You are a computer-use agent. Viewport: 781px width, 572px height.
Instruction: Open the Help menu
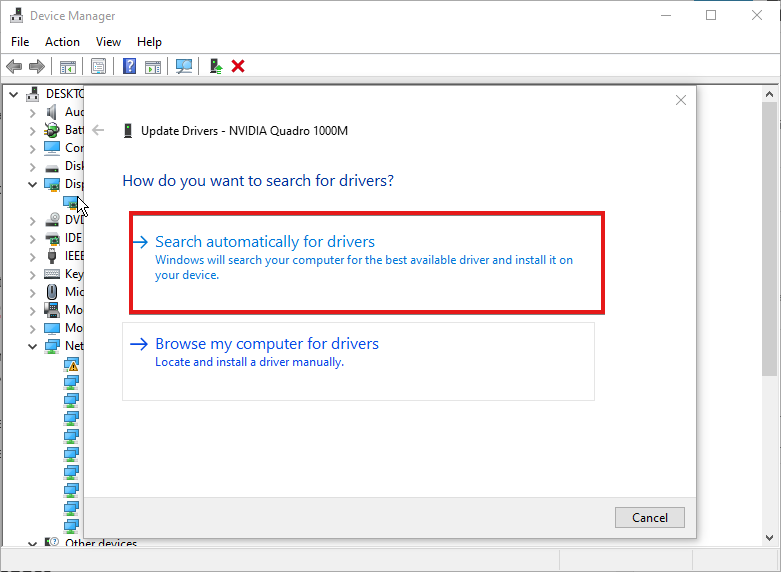pos(149,42)
